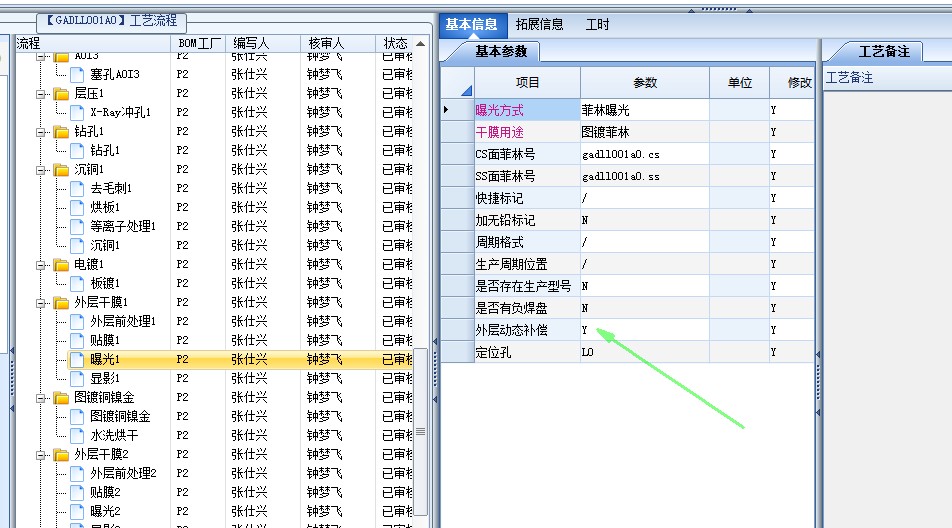Image resolution: width=952 pixels, height=528 pixels.
Task: Click the 曝光2 document icon
Action: click(77, 511)
